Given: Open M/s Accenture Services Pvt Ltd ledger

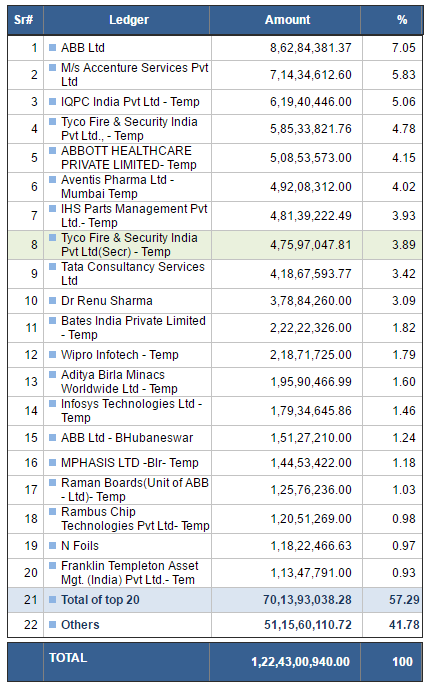Looking at the screenshot, I should (135, 75).
